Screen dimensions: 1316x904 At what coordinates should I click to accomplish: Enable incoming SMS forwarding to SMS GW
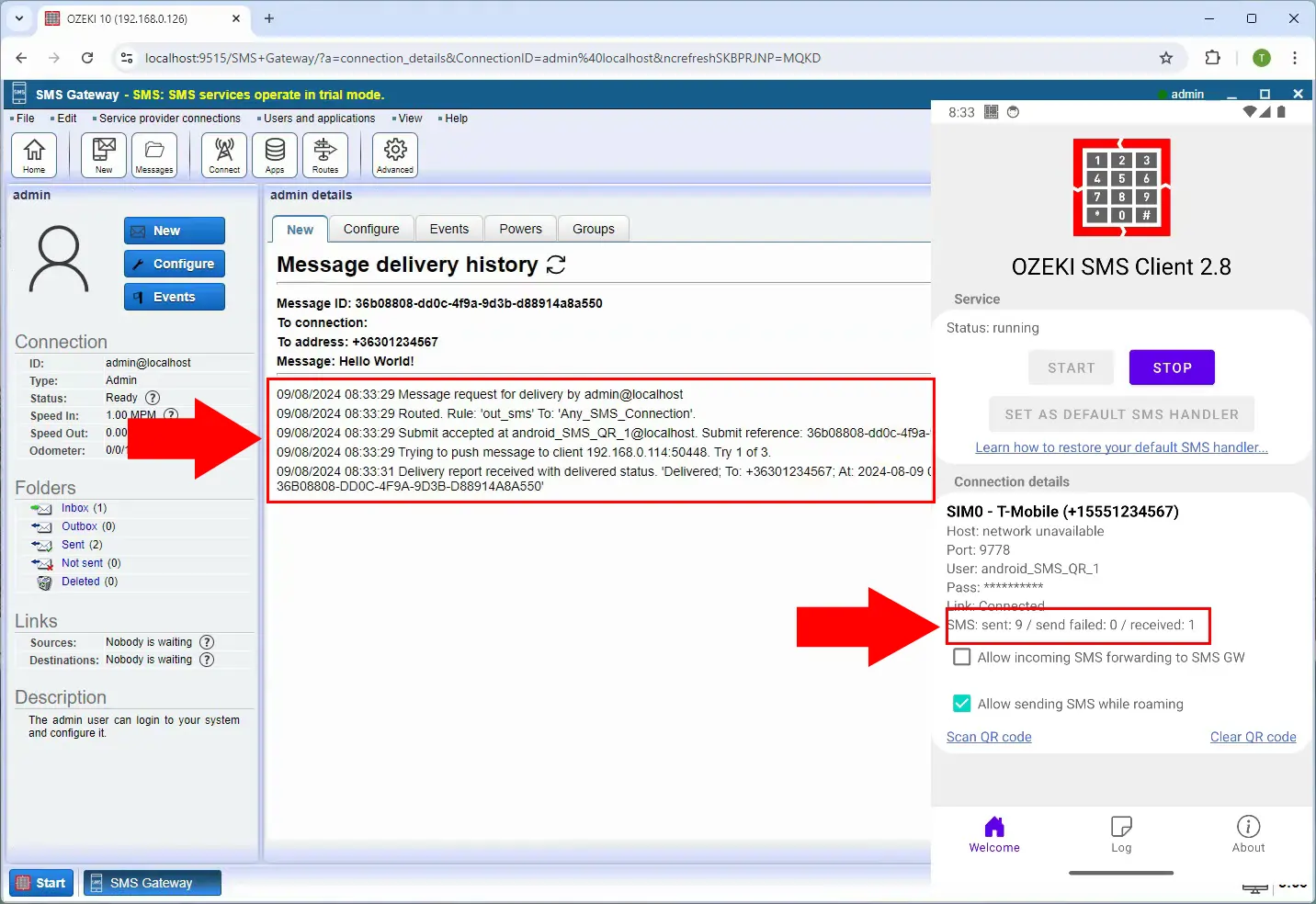tap(962, 657)
